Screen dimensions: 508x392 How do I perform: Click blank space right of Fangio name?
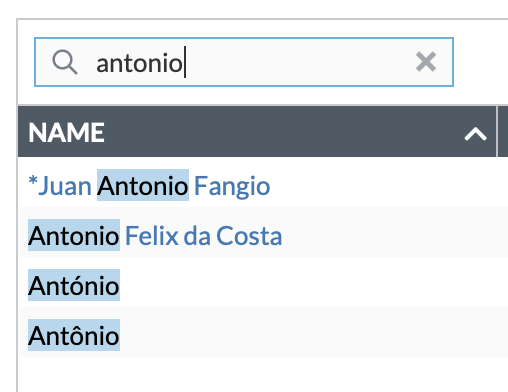pos(387,185)
